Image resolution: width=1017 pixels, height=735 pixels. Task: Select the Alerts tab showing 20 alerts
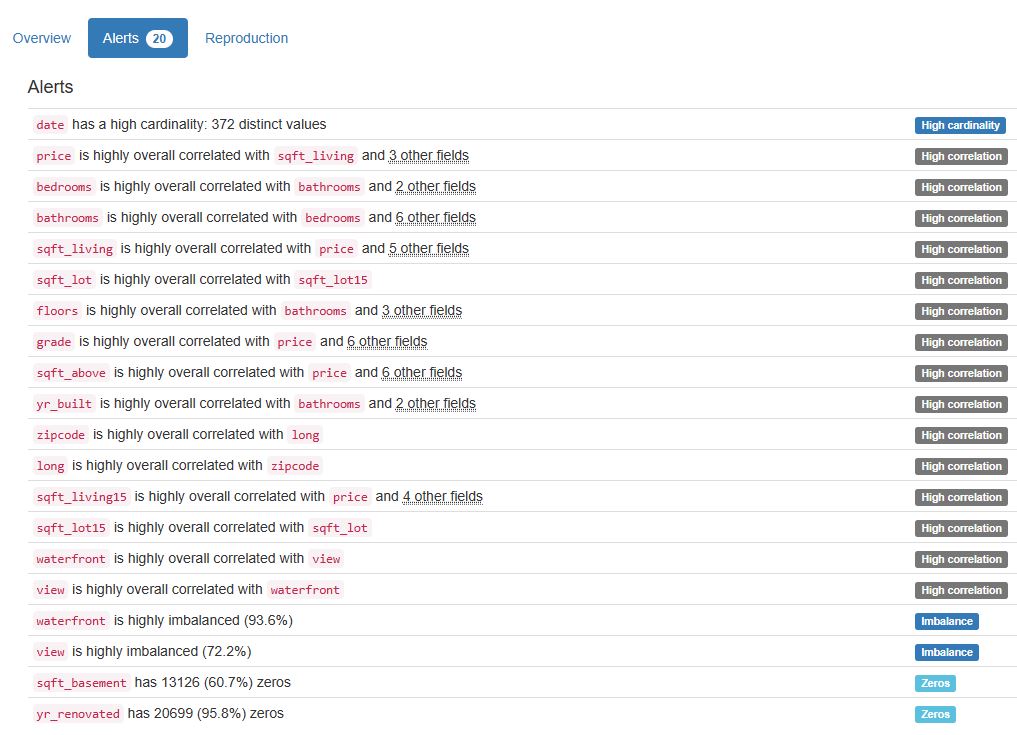(137, 38)
